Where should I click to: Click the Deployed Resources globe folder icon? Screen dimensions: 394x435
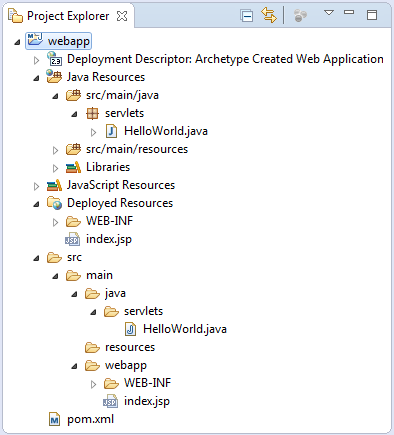pyautogui.click(x=54, y=203)
